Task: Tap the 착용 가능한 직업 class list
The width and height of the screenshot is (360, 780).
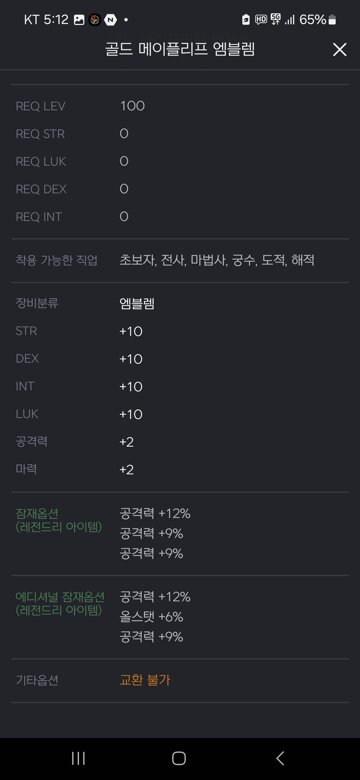Action: point(217,260)
